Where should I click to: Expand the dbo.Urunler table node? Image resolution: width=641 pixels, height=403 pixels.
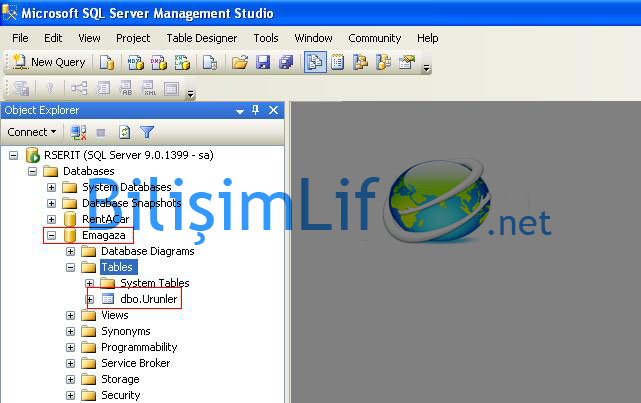[x=90, y=300]
